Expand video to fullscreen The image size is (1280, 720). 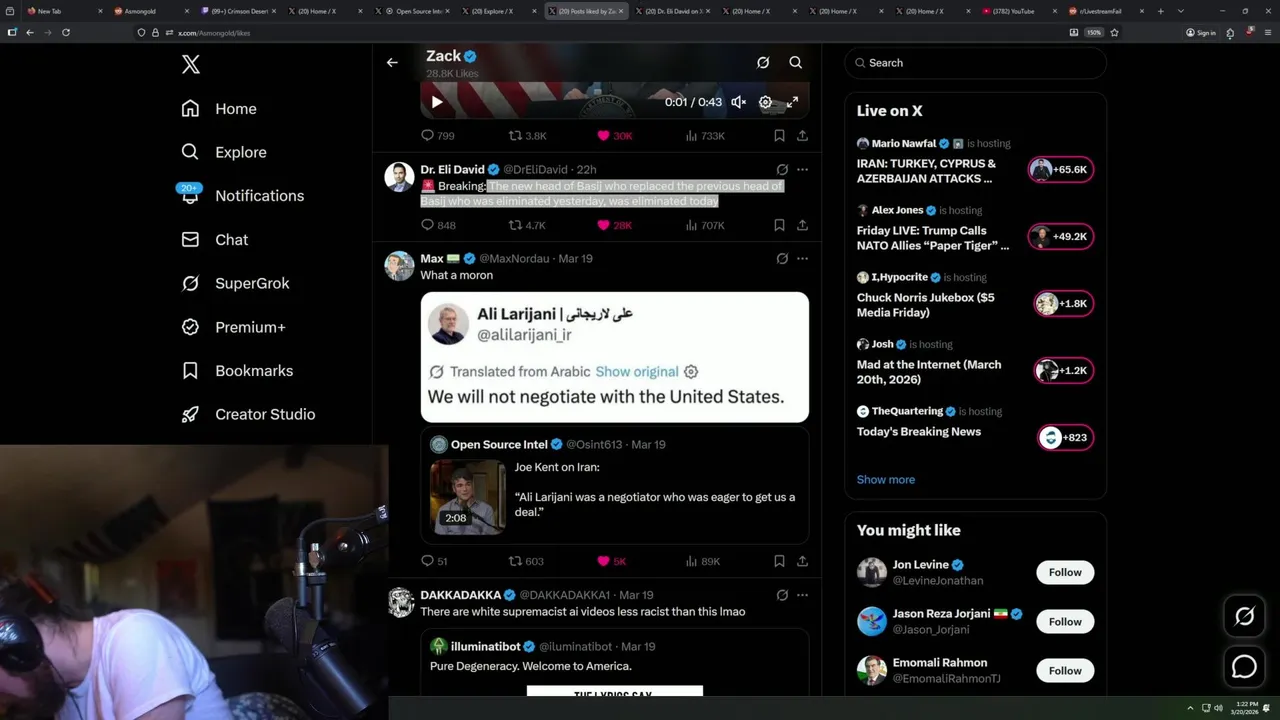(792, 102)
